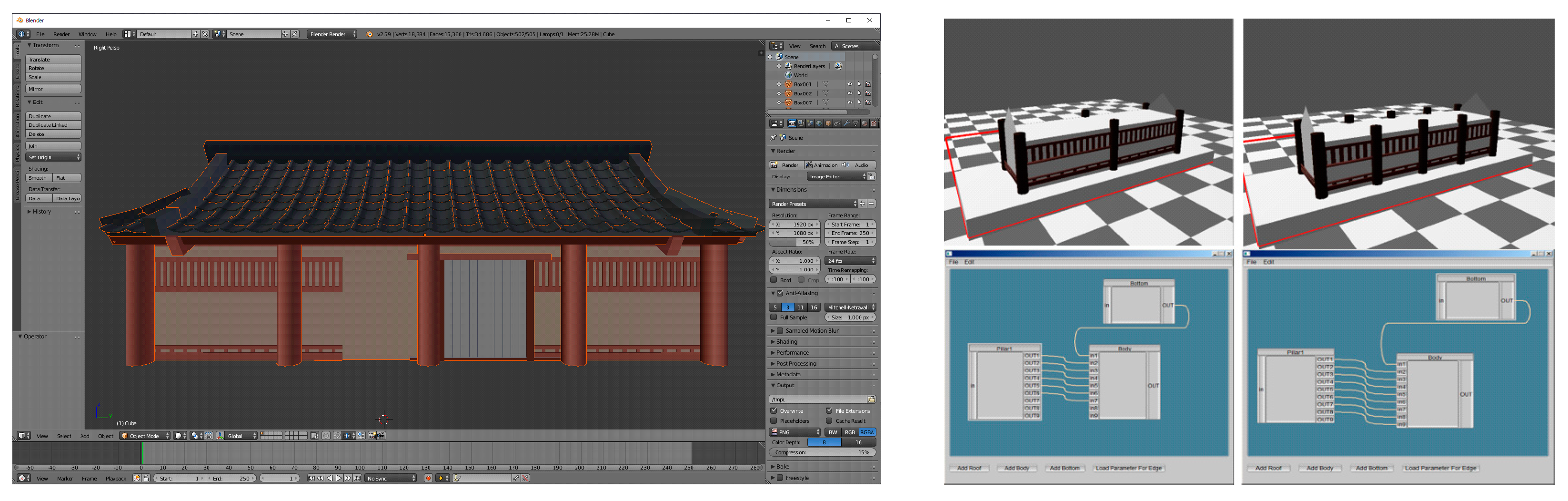The width and height of the screenshot is (1568, 501).
Task: Click the record auto-keyframe red button
Action: click(429, 479)
